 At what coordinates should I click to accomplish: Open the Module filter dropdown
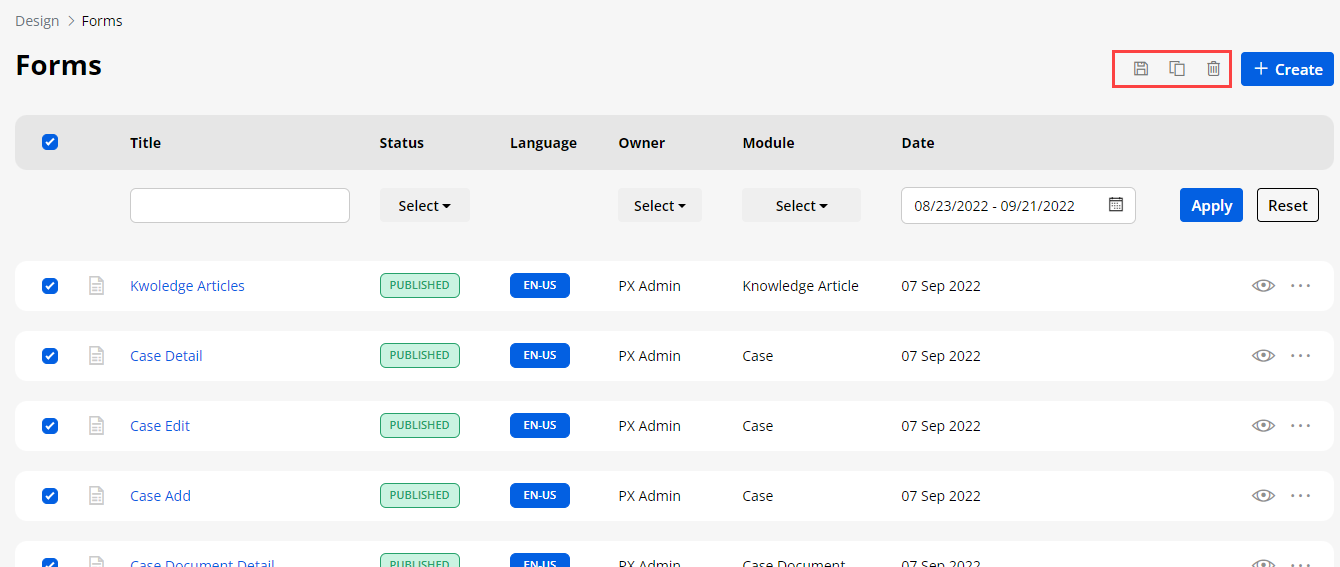click(x=801, y=206)
